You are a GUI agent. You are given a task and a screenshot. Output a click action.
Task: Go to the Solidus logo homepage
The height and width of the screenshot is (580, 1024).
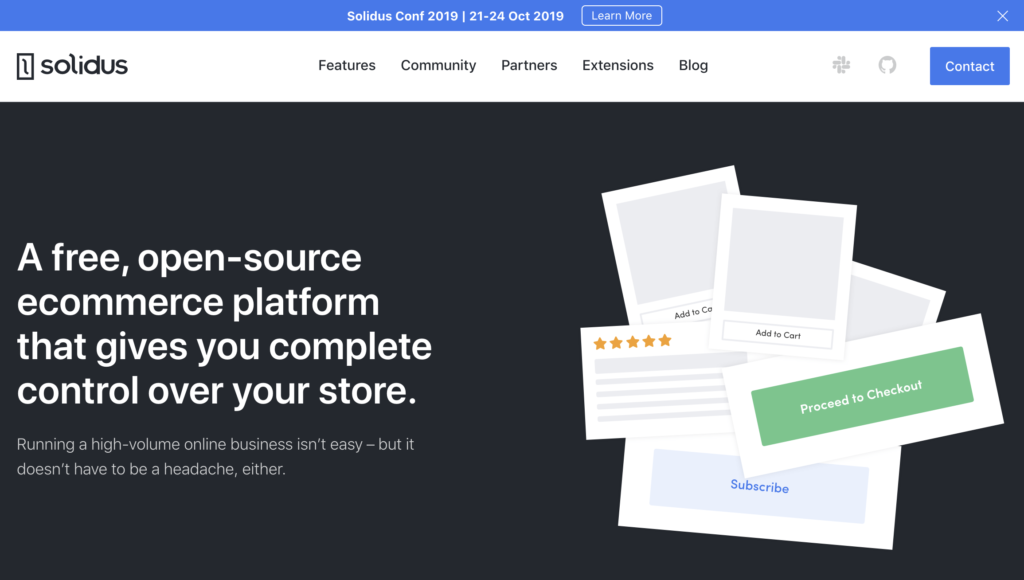click(72, 66)
